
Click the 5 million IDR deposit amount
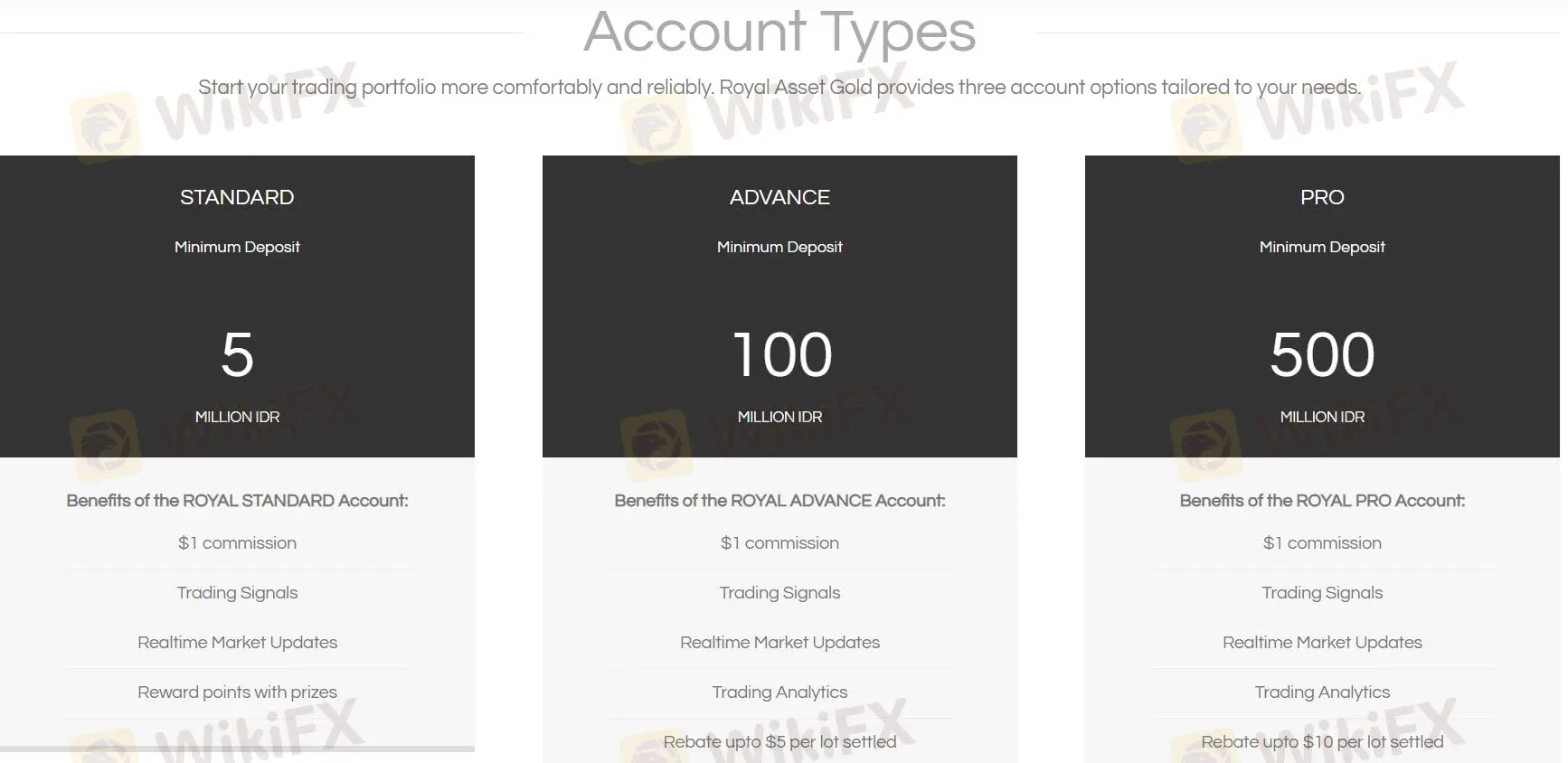coord(237,354)
